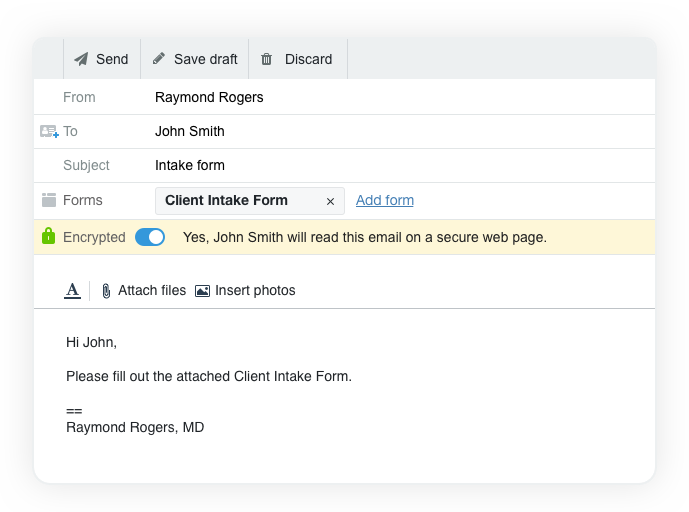Image resolution: width=689 pixels, height=512 pixels.
Task: Click the paperclip attach icon
Action: click(106, 290)
